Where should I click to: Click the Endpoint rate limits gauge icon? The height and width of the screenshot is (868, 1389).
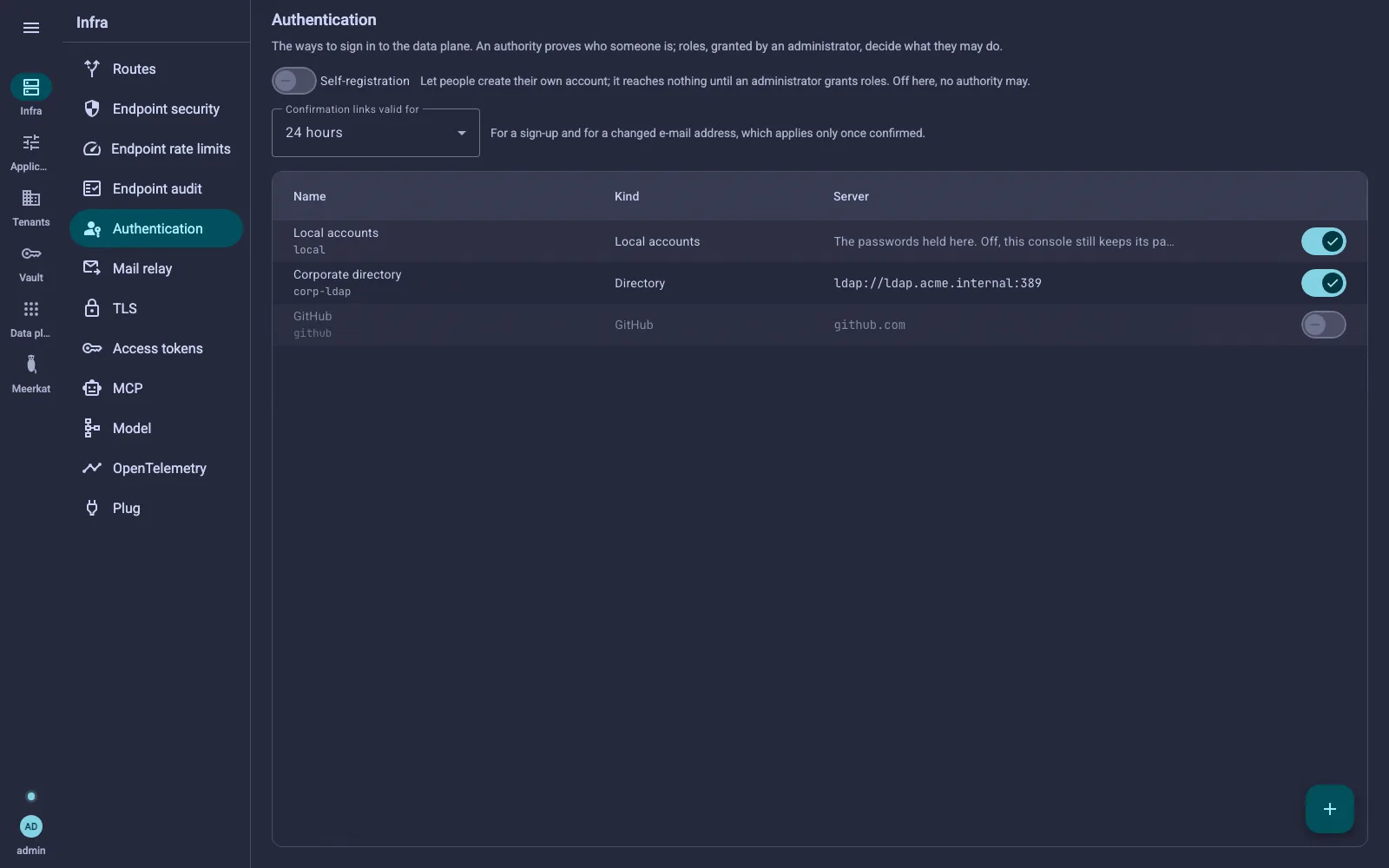coord(92,148)
